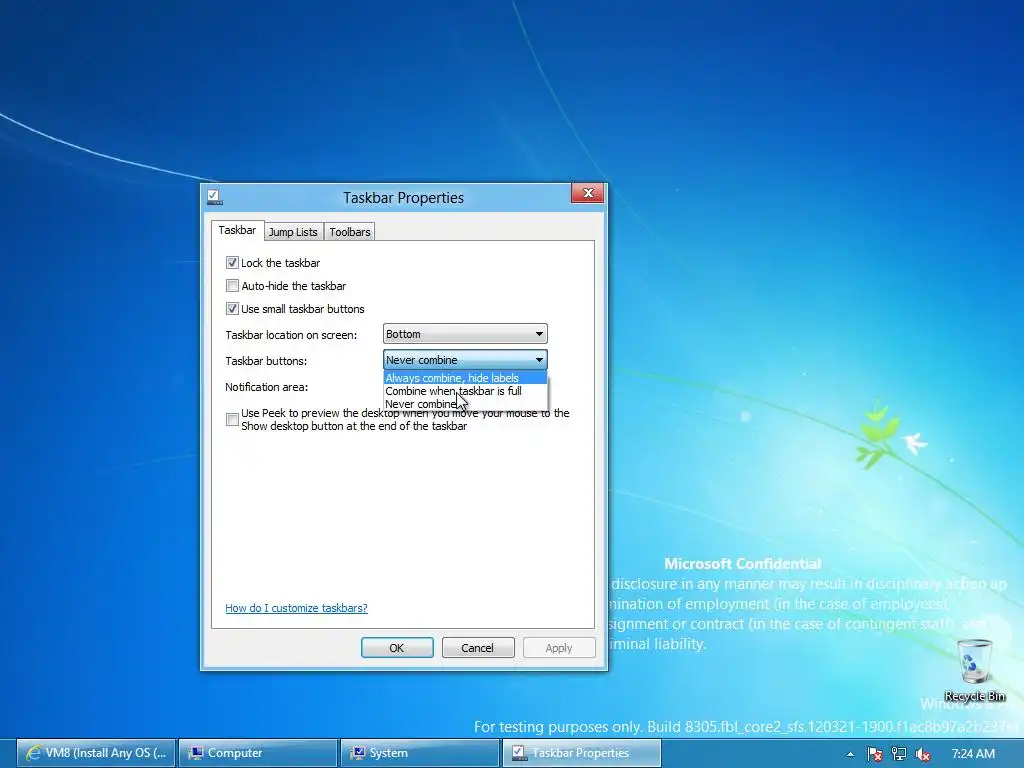Click Taskbar Properties taskbar button
1024x768 pixels.
pos(582,753)
